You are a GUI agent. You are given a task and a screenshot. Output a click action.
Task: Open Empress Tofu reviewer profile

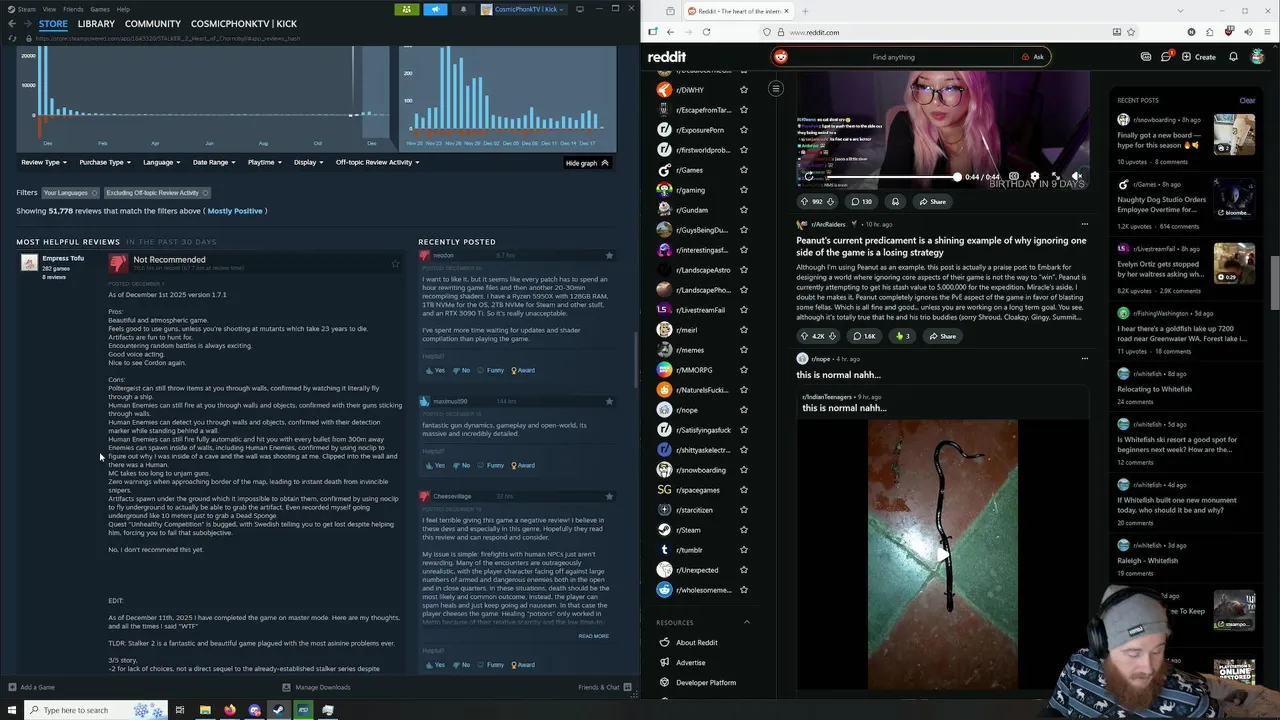pos(63,258)
